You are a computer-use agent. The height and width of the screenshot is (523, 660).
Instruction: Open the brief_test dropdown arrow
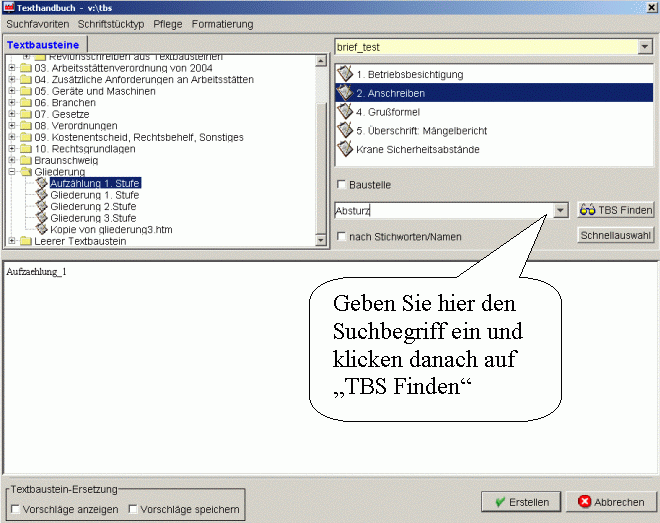point(645,47)
